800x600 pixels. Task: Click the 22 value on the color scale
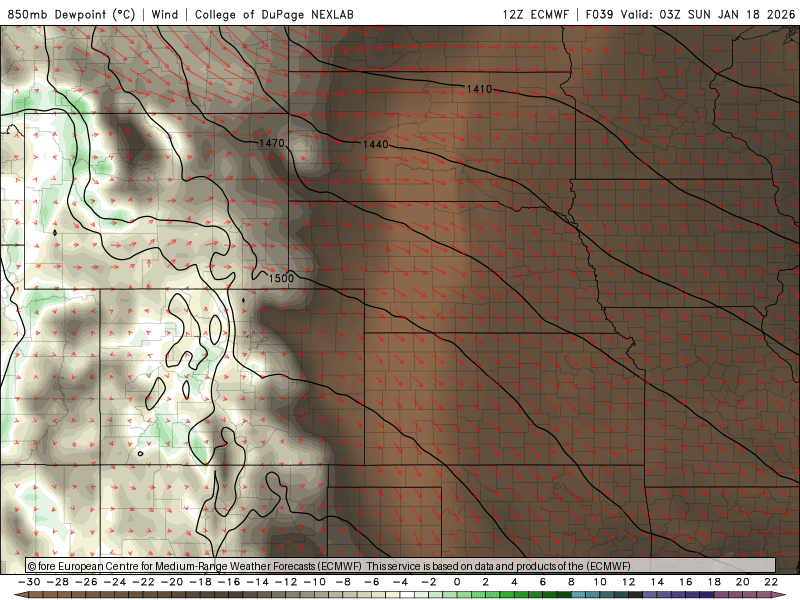coord(771,582)
